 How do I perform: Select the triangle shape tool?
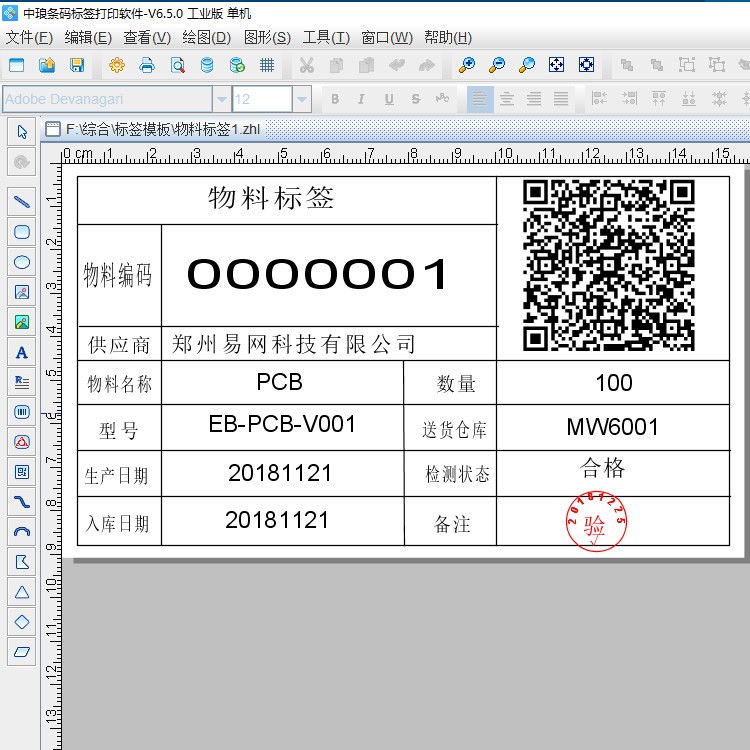tap(22, 592)
